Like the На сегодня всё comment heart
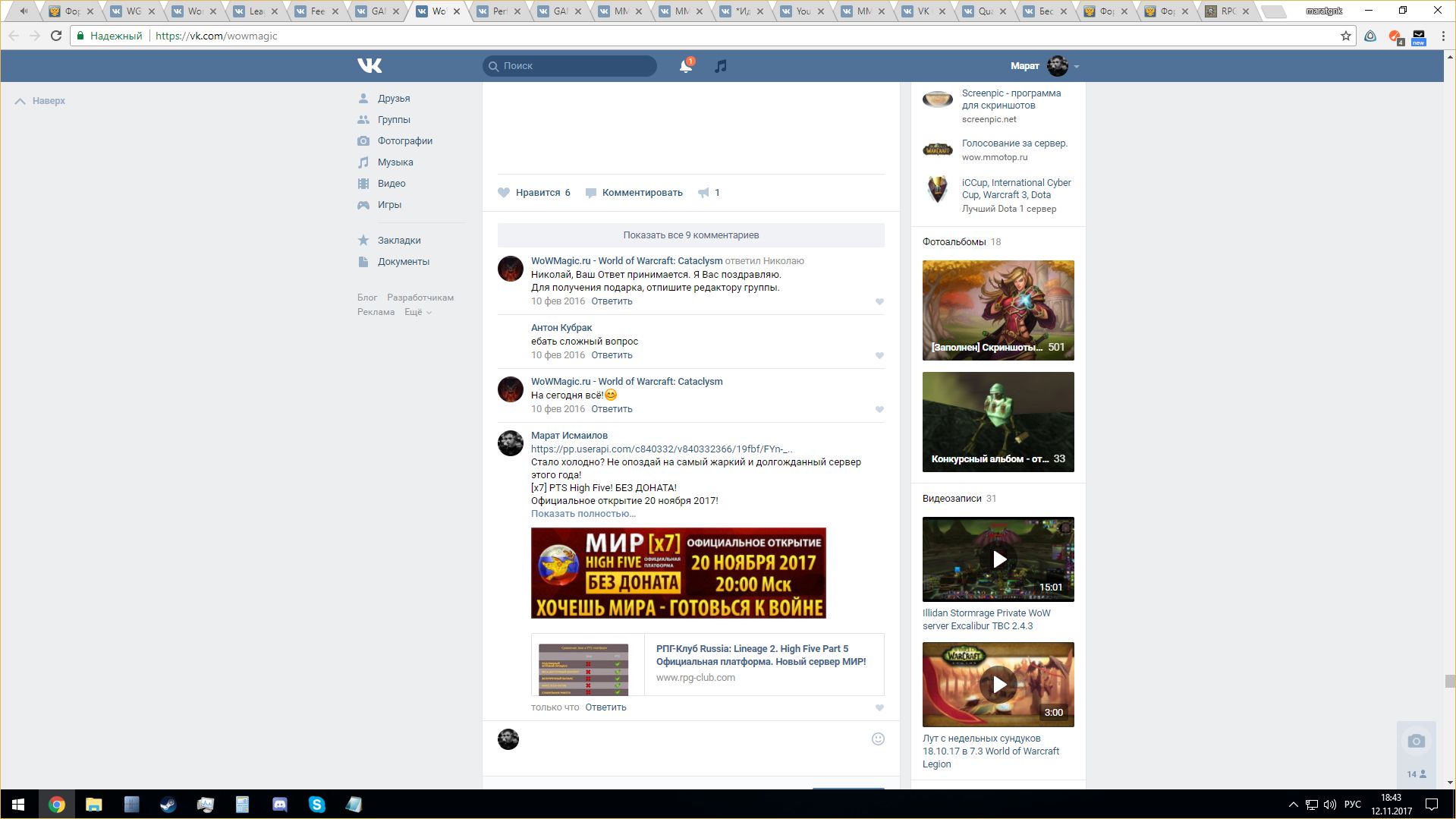The height and width of the screenshot is (819, 1456). tap(879, 409)
